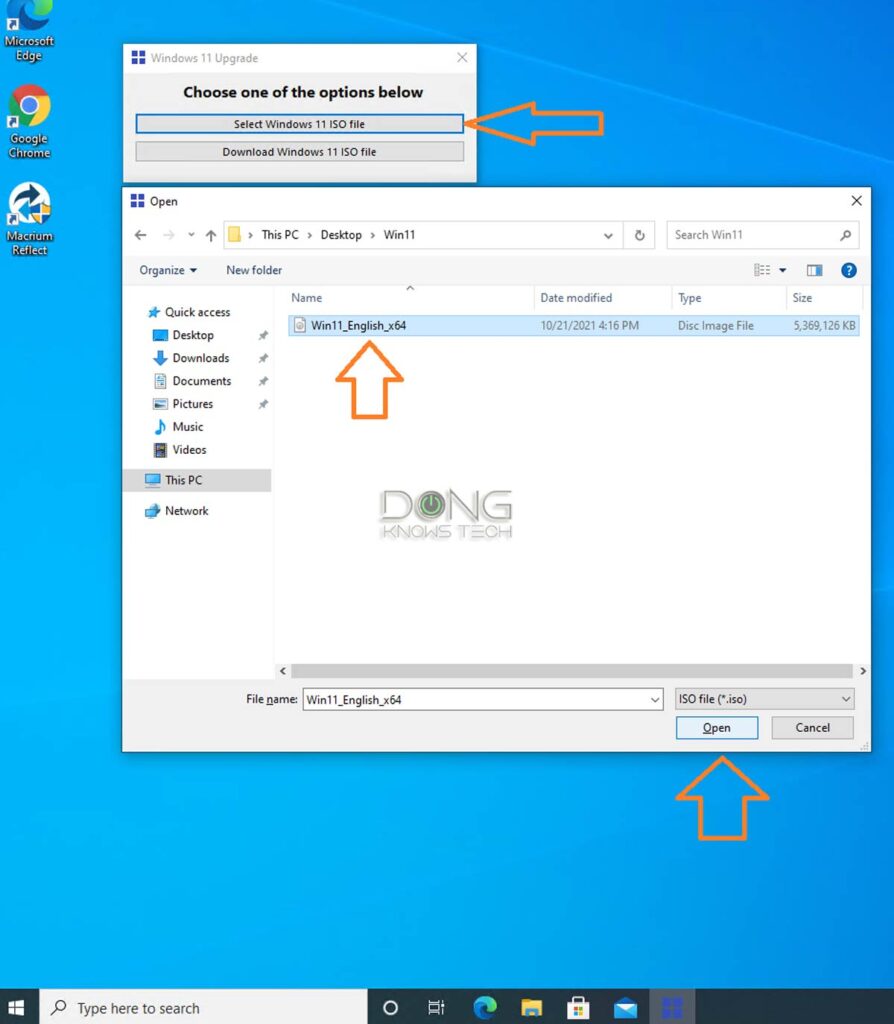Viewport: 894px width, 1024px height.
Task: Select Quick access in navigation pane
Action: [189, 312]
